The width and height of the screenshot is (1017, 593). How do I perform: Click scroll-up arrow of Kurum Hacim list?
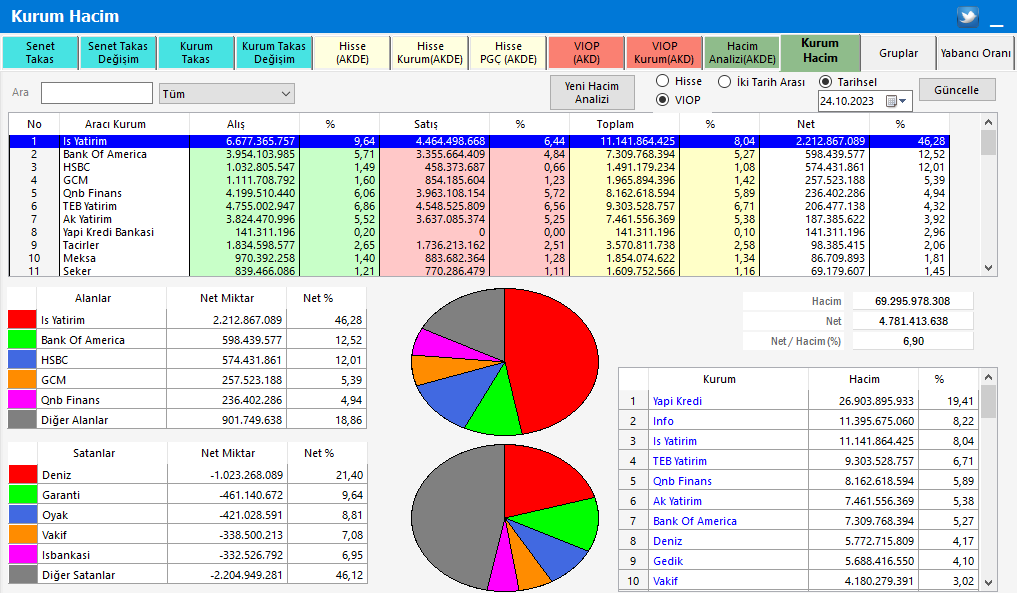coord(988,377)
